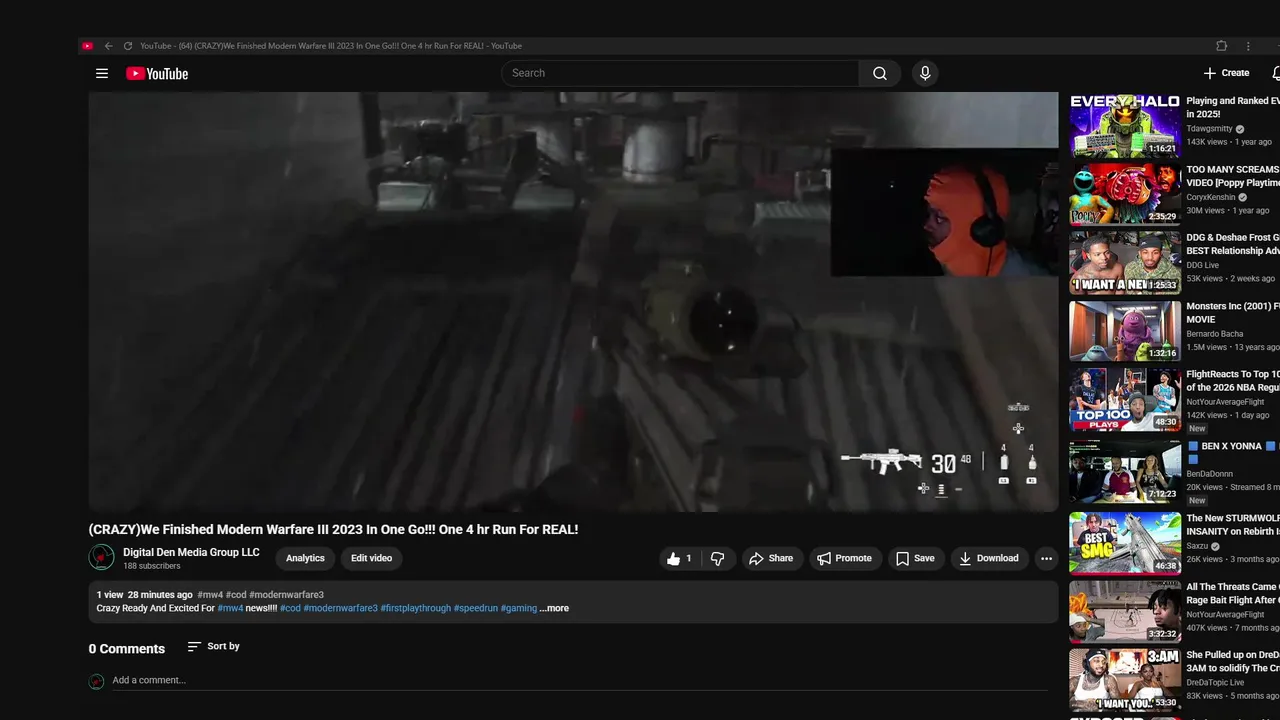The image size is (1280, 720).
Task: Click the video title below the player
Action: click(x=333, y=529)
